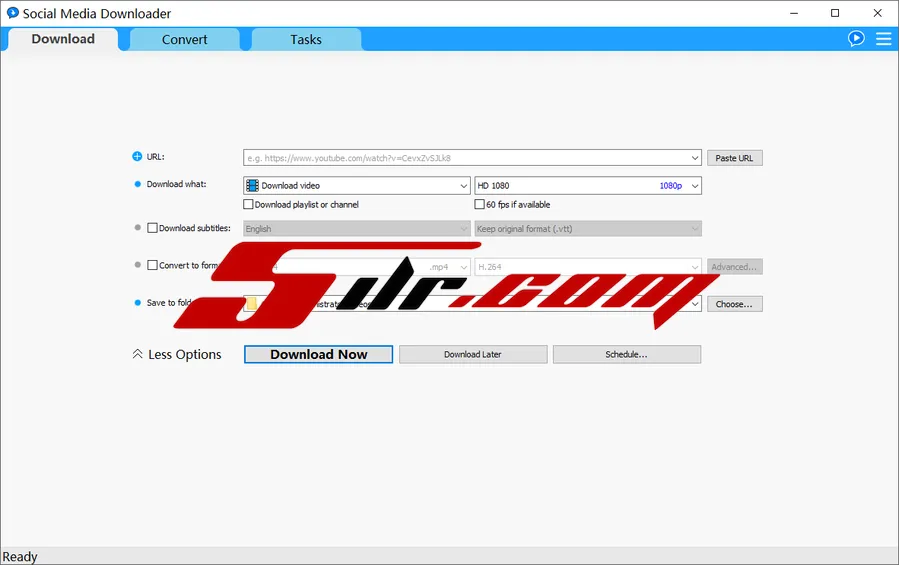The height and width of the screenshot is (565, 899).
Task: Open the hamburger menu icon
Action: point(884,39)
